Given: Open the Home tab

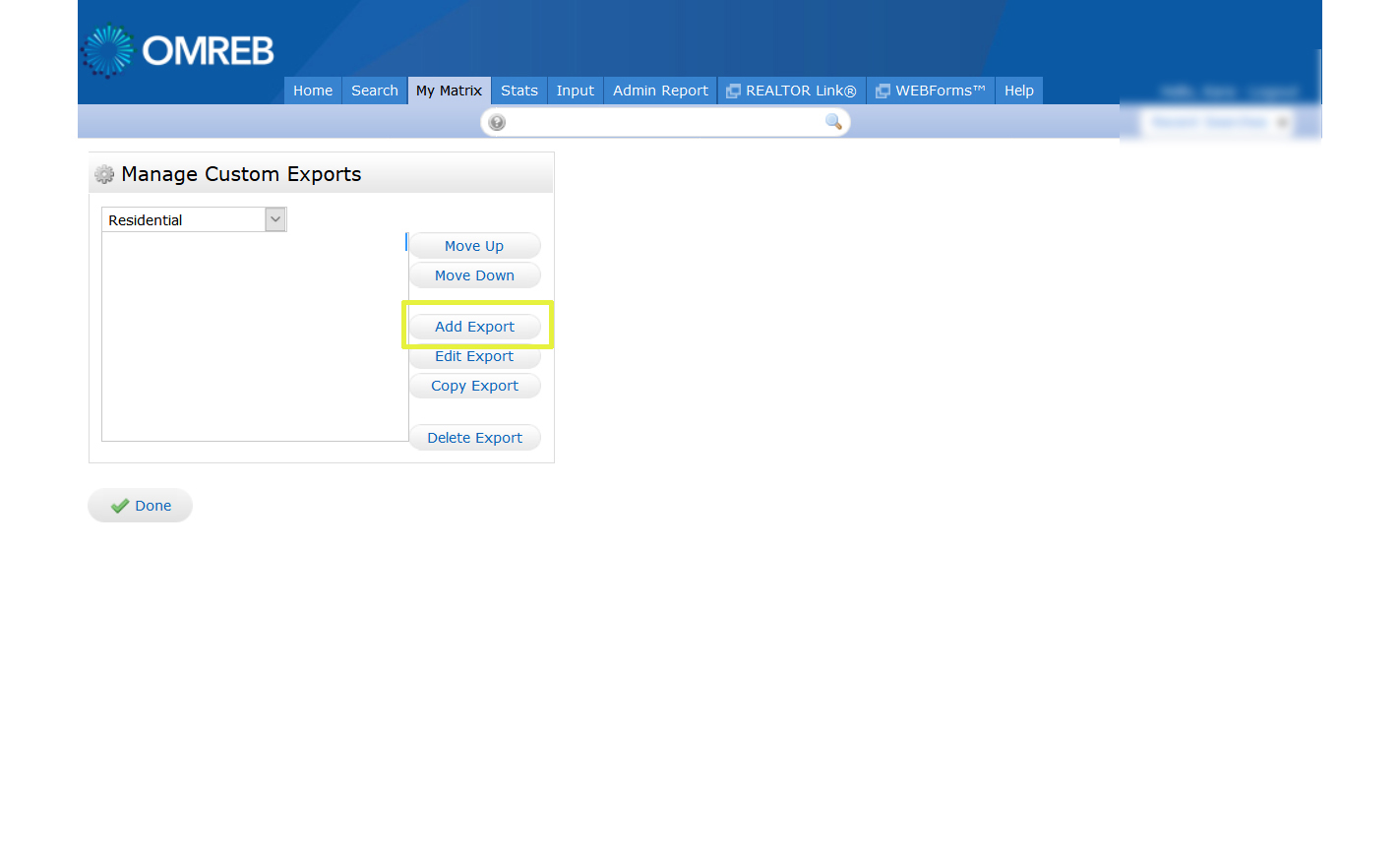Looking at the screenshot, I should 313,91.
